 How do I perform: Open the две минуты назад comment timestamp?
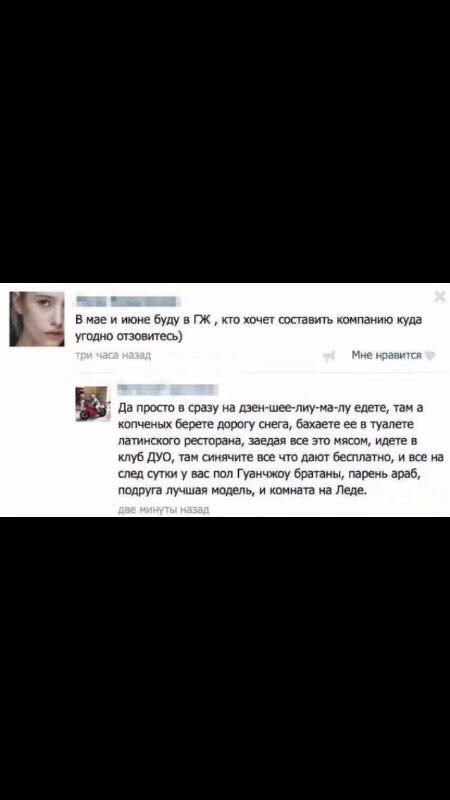tap(163, 509)
